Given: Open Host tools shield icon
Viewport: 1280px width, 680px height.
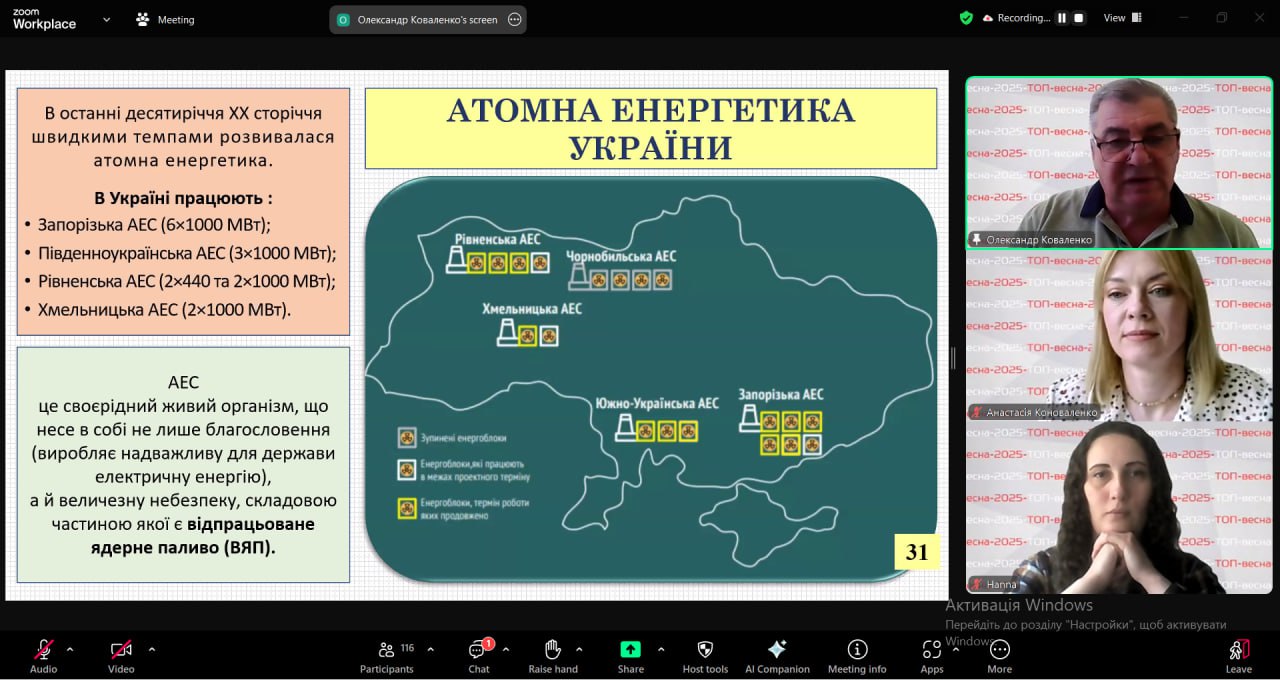Looking at the screenshot, I should (x=705, y=649).
